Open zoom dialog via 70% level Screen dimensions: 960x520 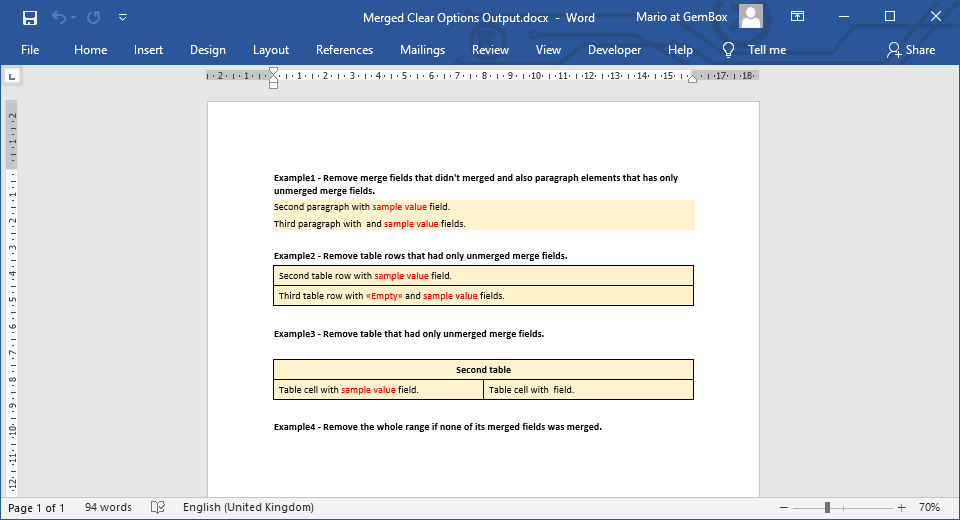click(929, 508)
